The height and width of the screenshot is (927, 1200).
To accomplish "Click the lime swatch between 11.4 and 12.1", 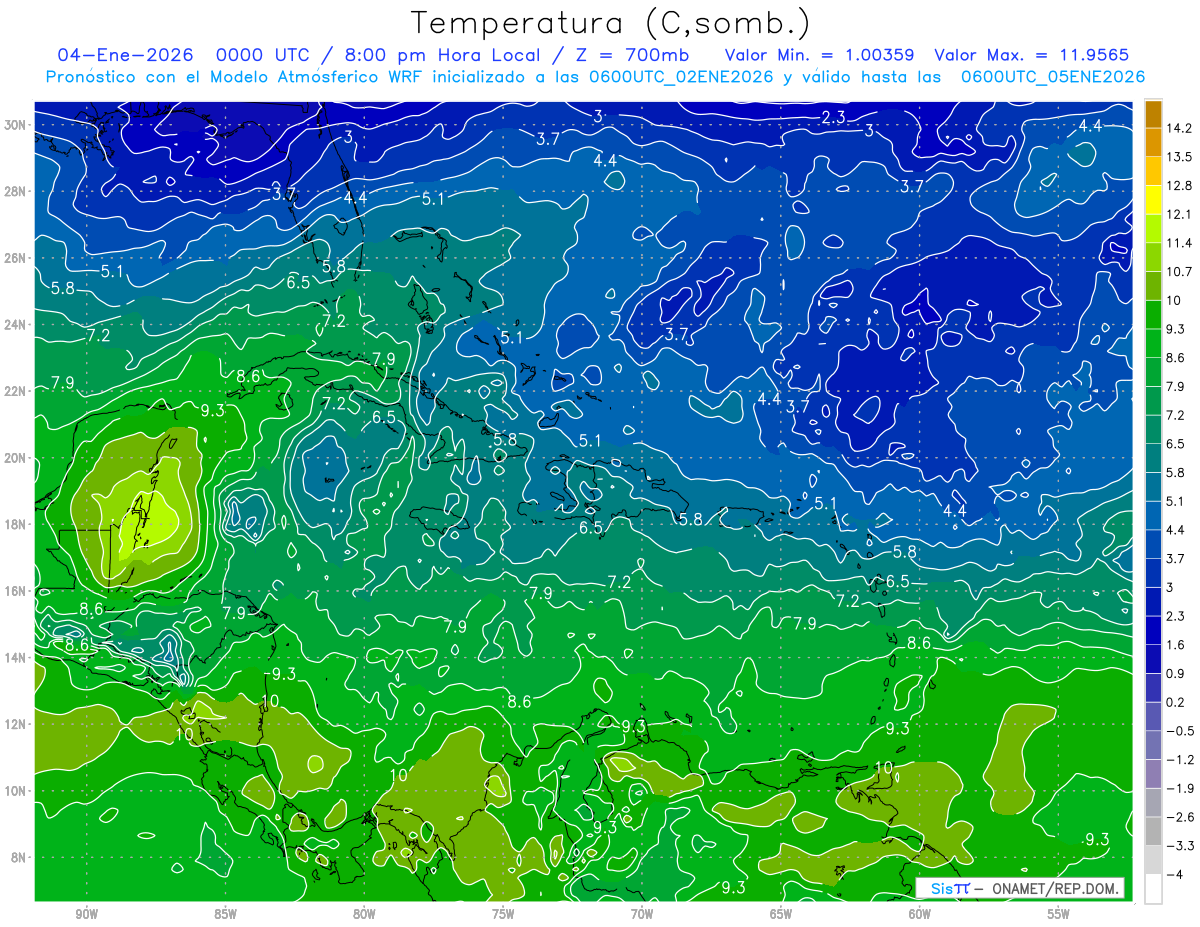I will pyautogui.click(x=1153, y=229).
